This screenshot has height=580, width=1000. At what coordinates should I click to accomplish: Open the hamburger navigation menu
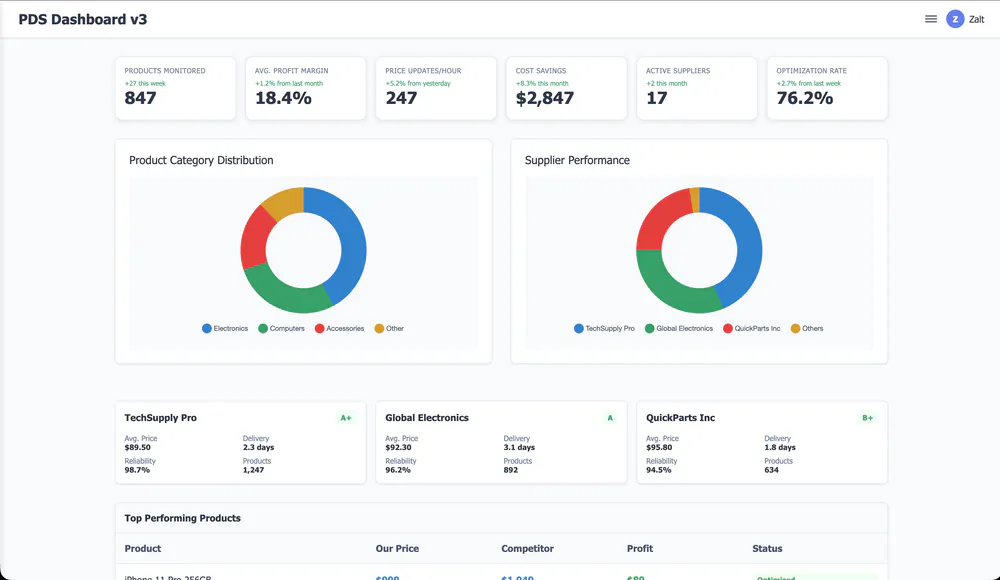(933, 18)
